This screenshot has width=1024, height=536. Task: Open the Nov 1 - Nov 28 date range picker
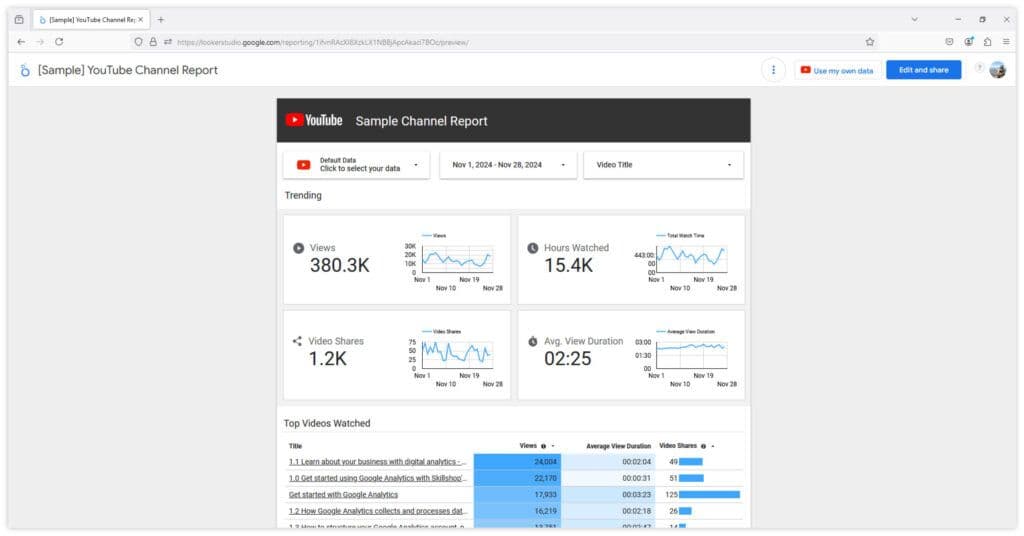(508, 165)
